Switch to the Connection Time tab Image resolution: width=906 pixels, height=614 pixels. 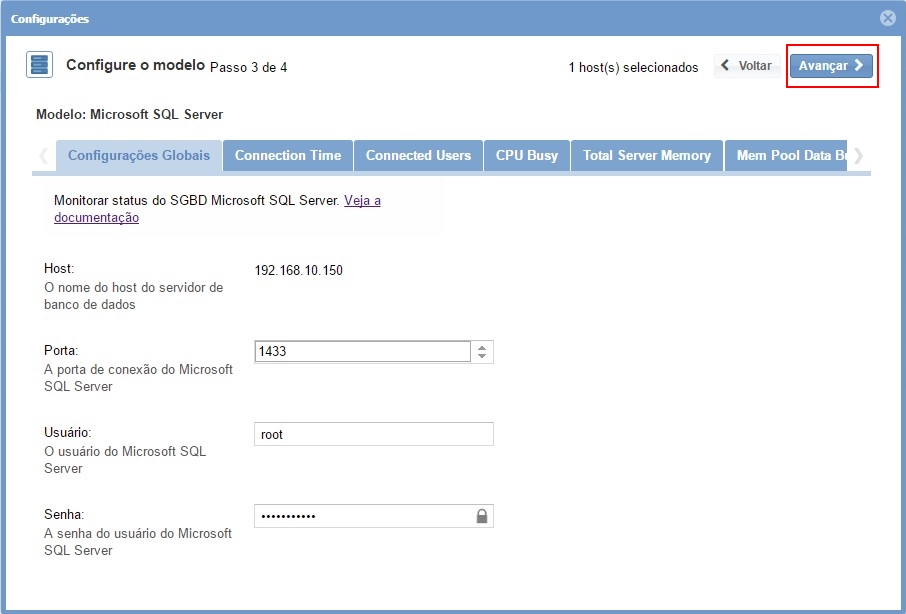[288, 156]
